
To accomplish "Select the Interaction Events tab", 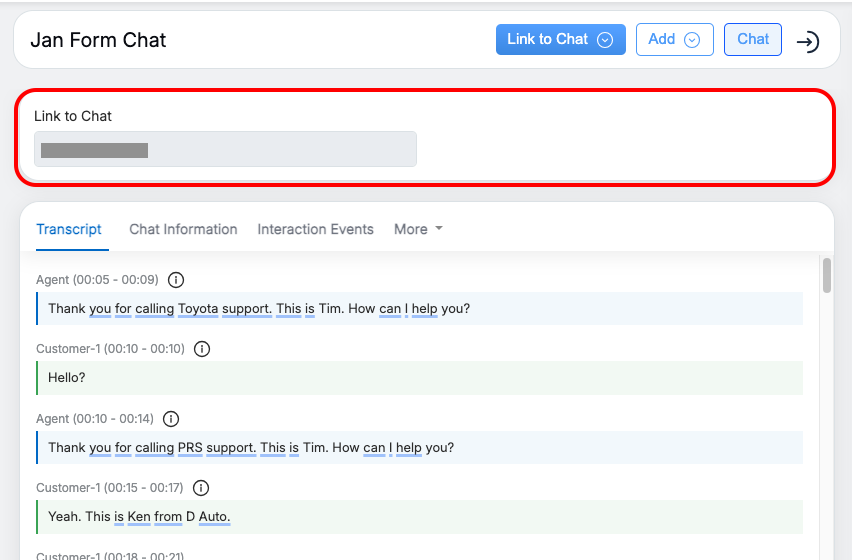I will pyautogui.click(x=315, y=229).
